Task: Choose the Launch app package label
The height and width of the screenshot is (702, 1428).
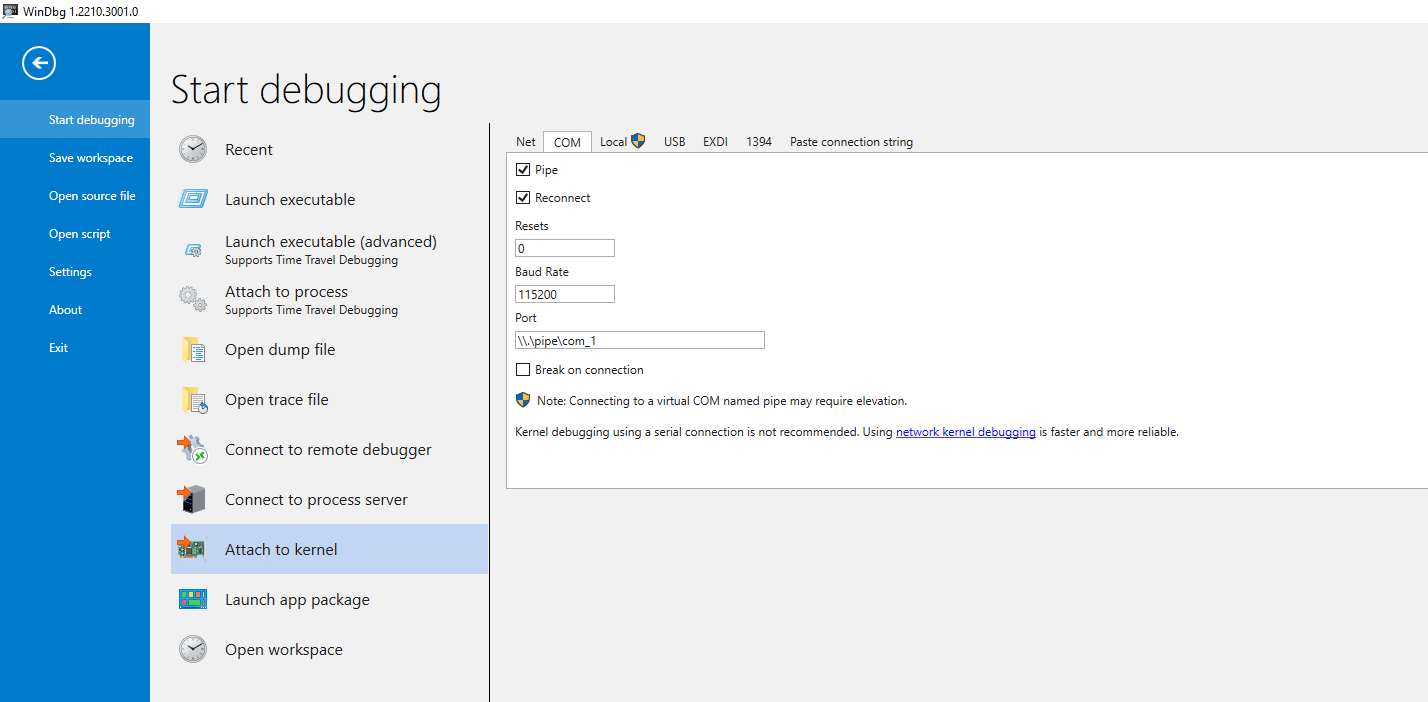Action: point(297,600)
